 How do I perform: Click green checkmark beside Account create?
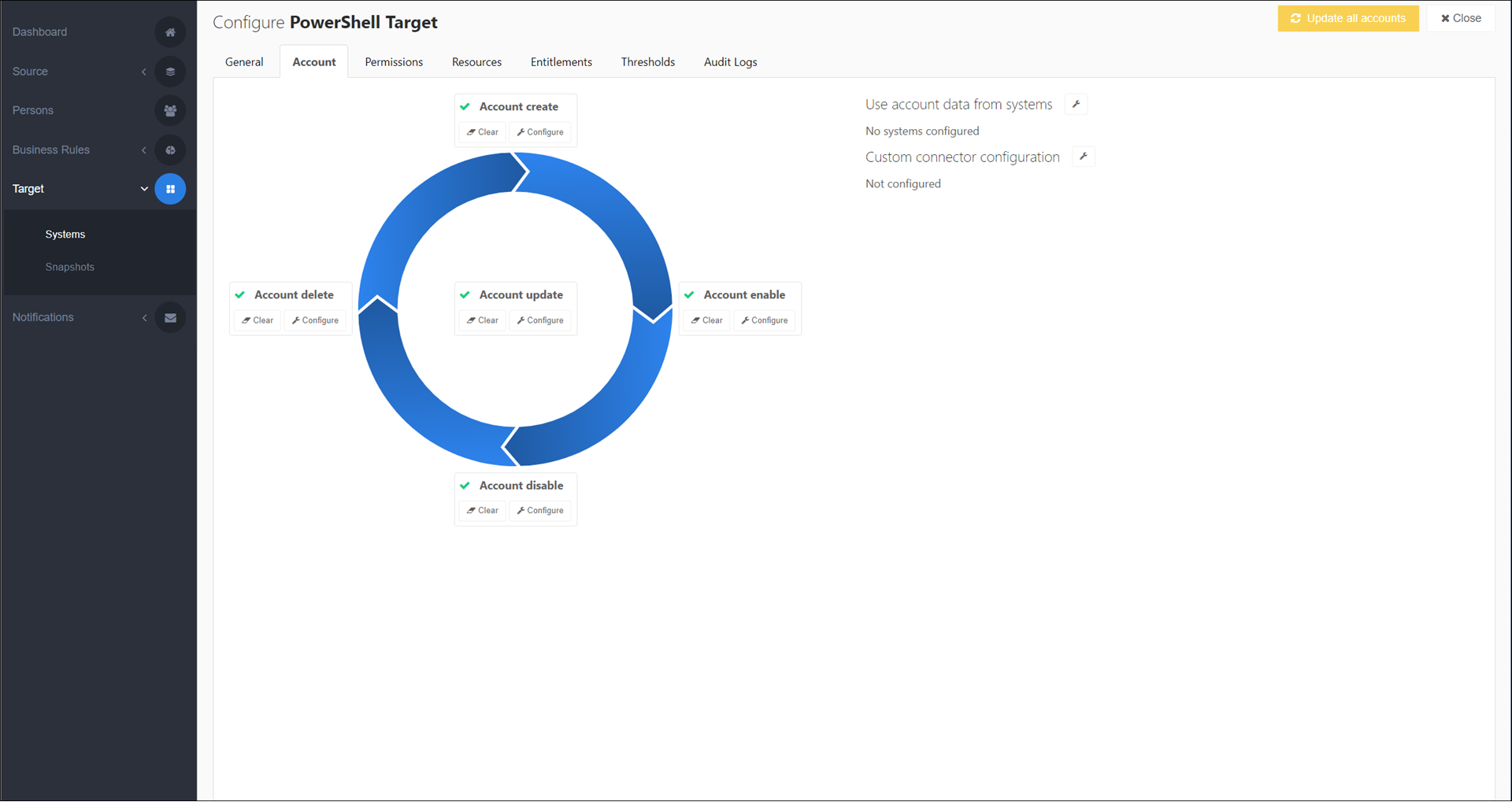tap(465, 106)
